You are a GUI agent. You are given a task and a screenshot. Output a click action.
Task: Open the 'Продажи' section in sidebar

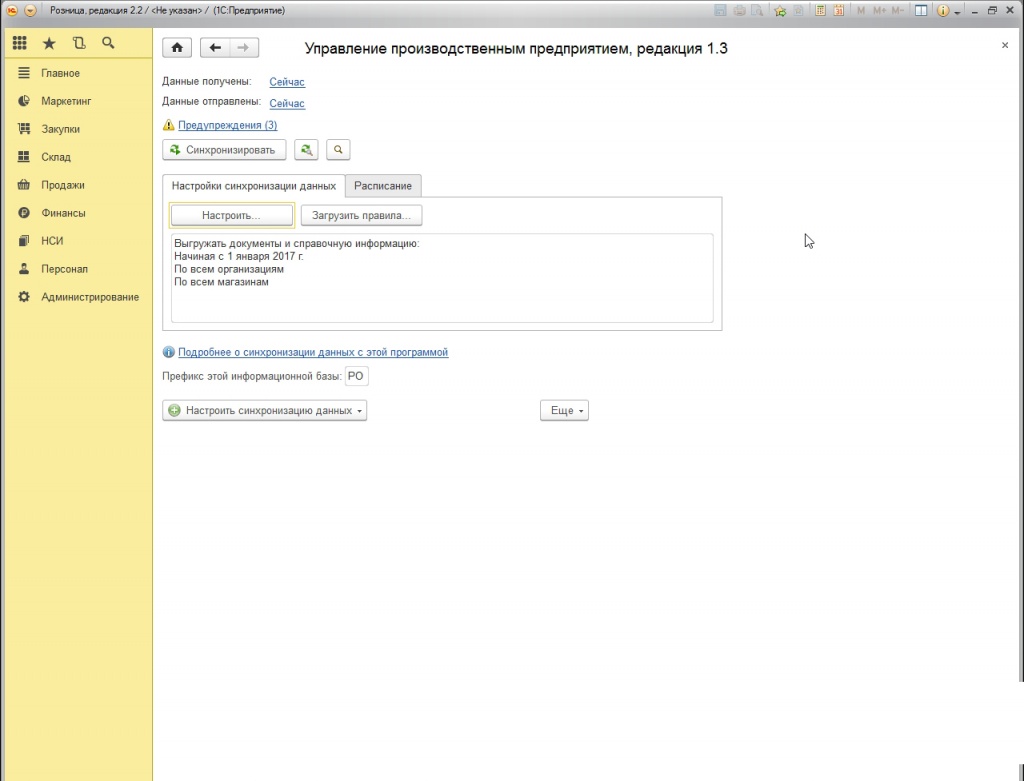pos(63,185)
